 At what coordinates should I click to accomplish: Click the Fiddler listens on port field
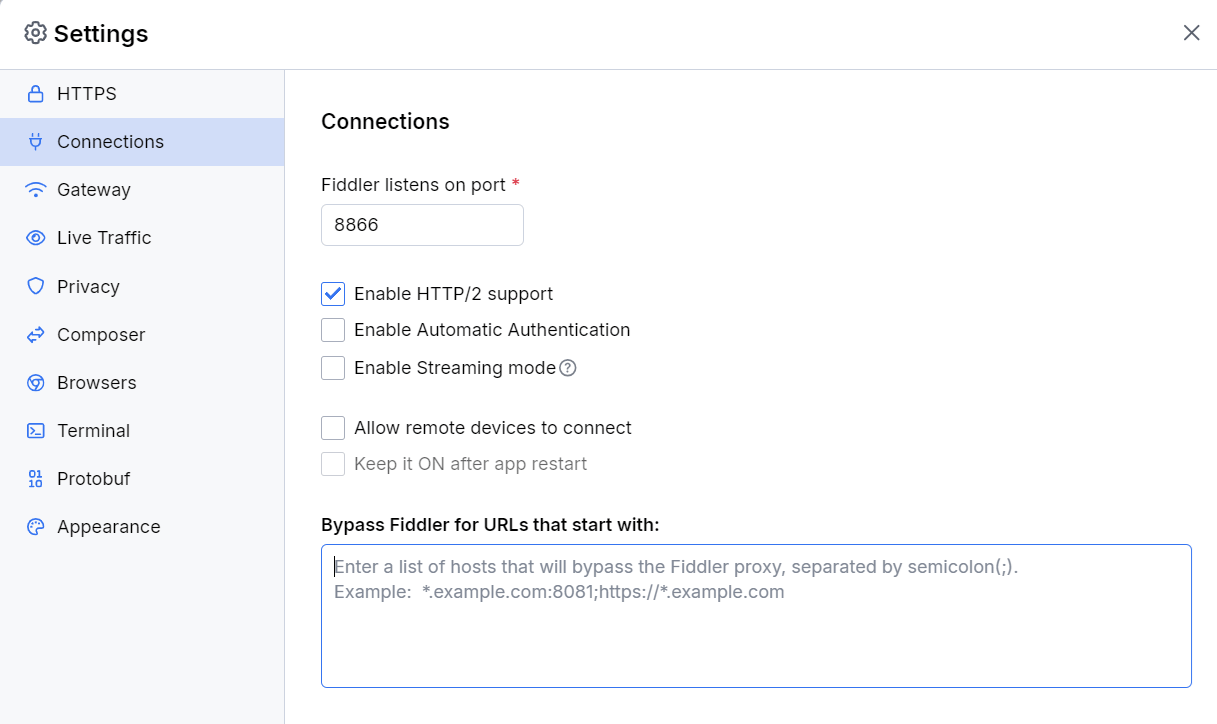pyautogui.click(x=421, y=224)
